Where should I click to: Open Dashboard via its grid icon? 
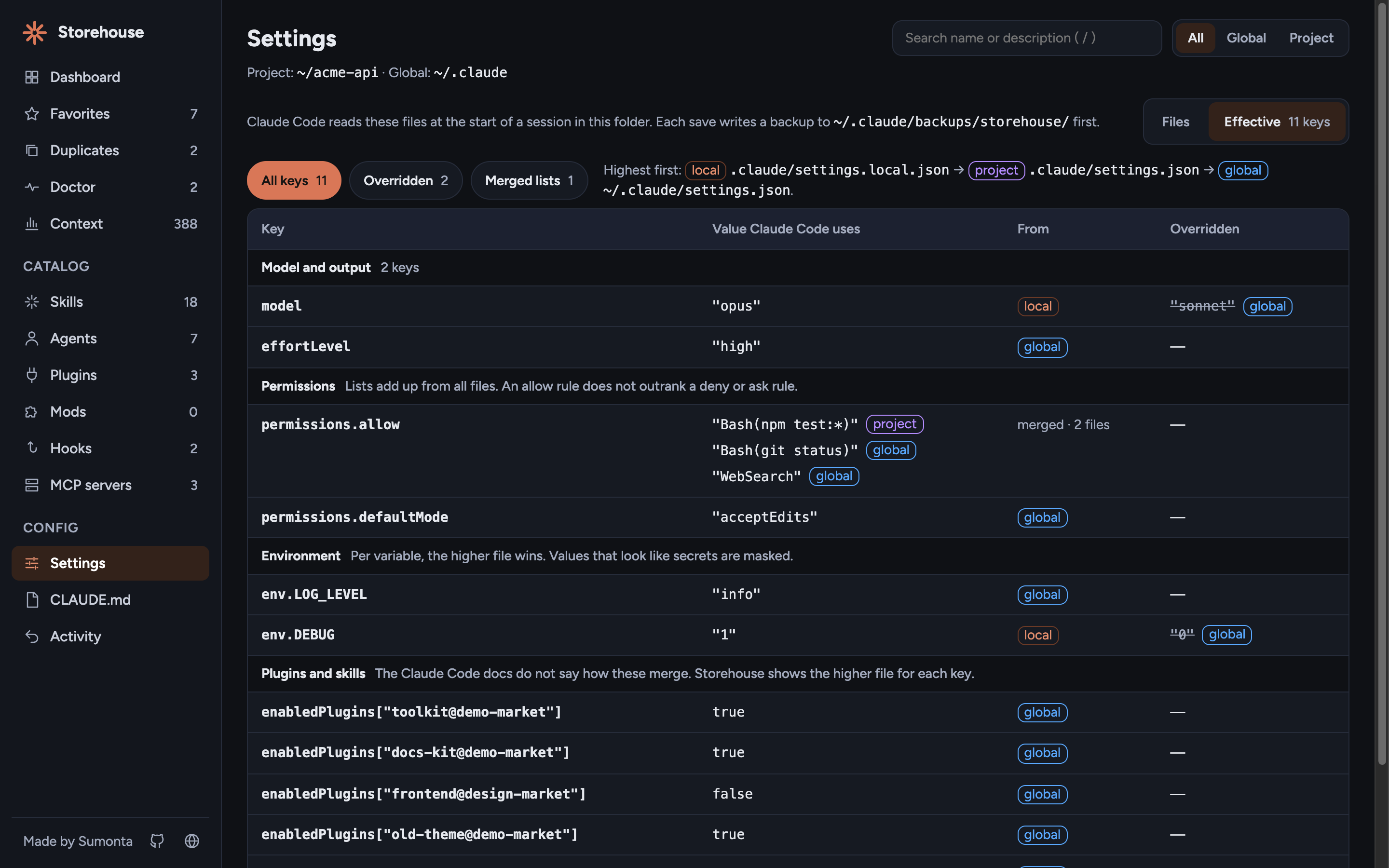pos(31,77)
